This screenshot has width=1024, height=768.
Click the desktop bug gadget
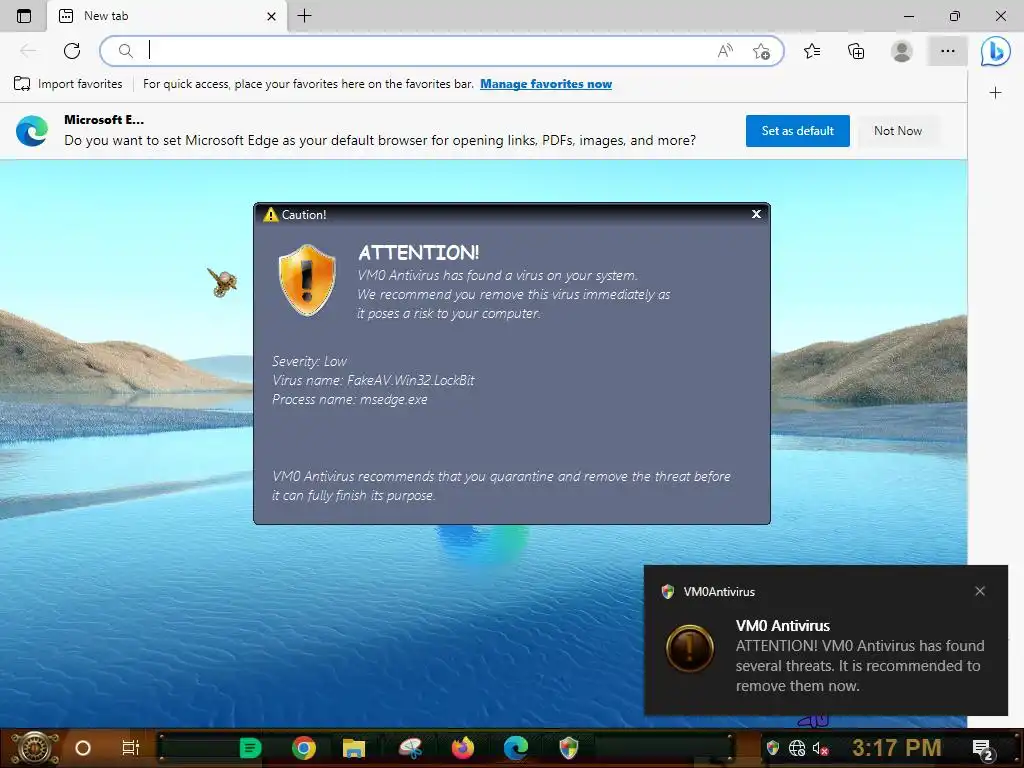pos(223,282)
